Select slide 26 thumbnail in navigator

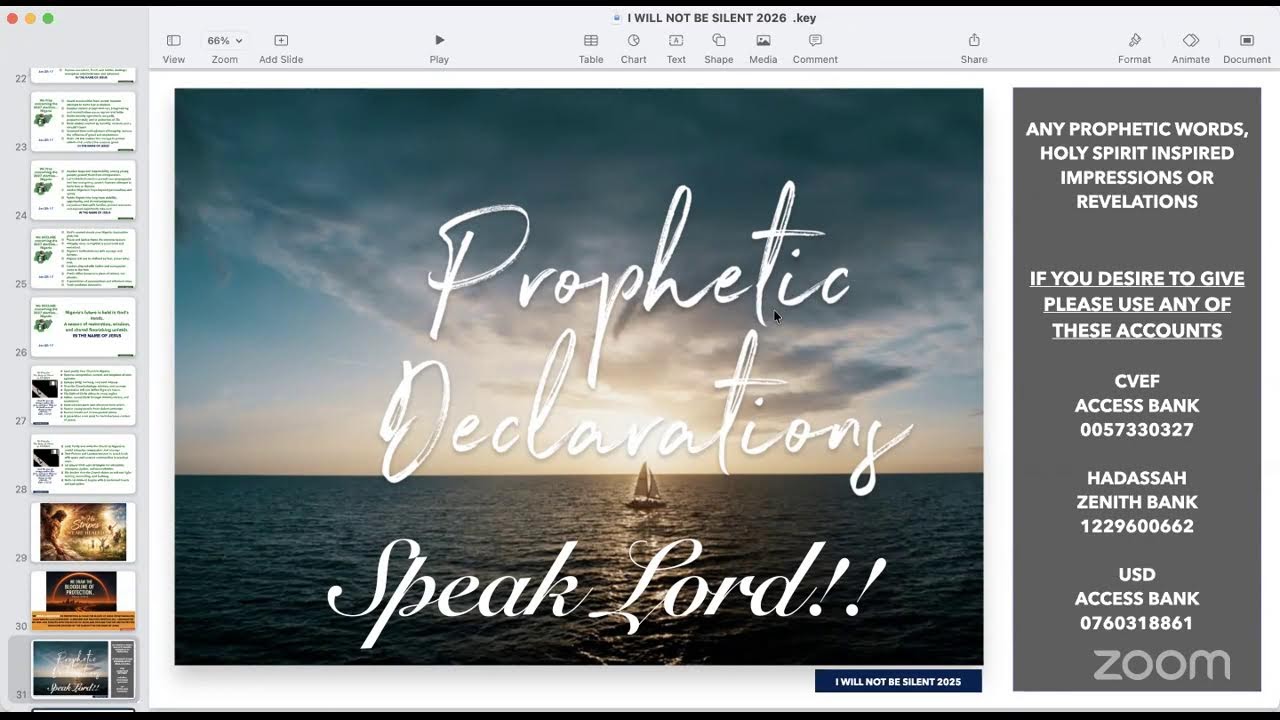point(83,327)
